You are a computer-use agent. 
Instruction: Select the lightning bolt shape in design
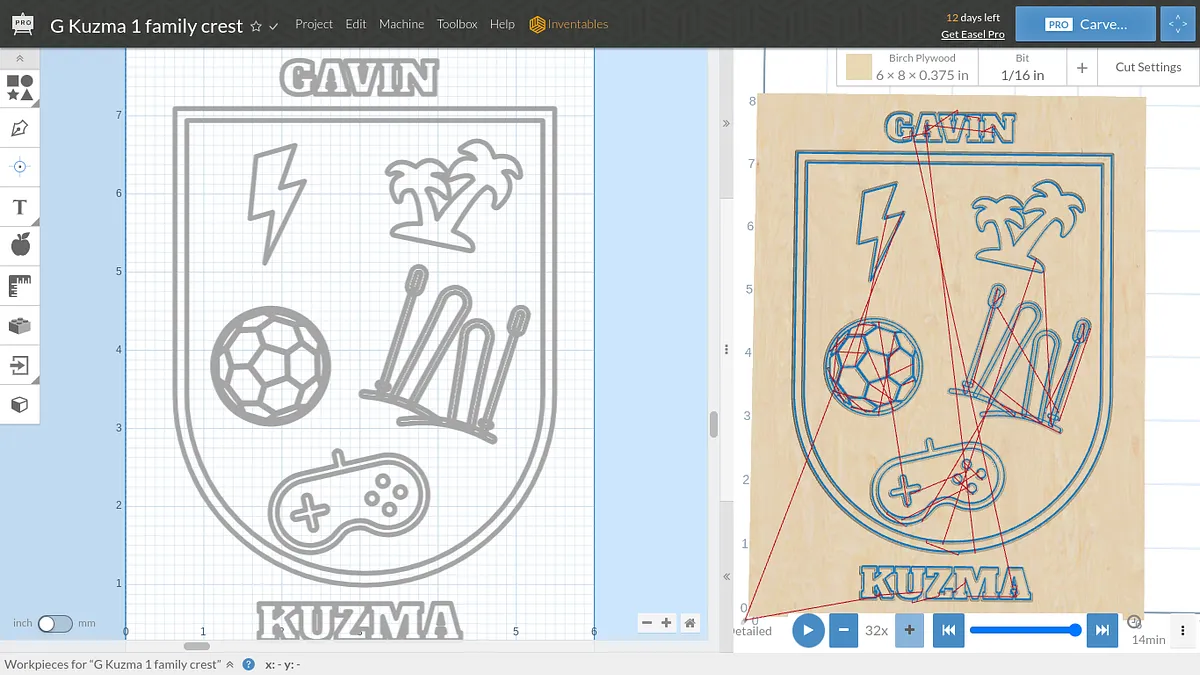[276, 203]
